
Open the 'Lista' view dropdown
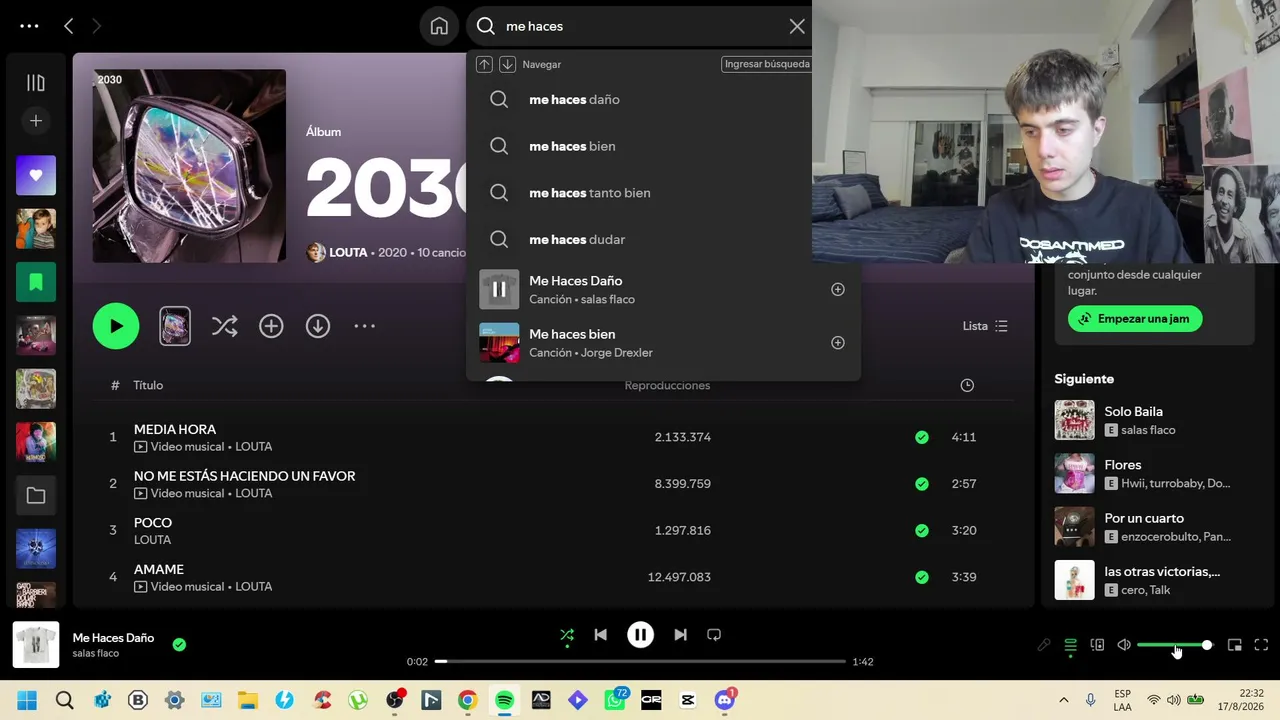tap(985, 326)
